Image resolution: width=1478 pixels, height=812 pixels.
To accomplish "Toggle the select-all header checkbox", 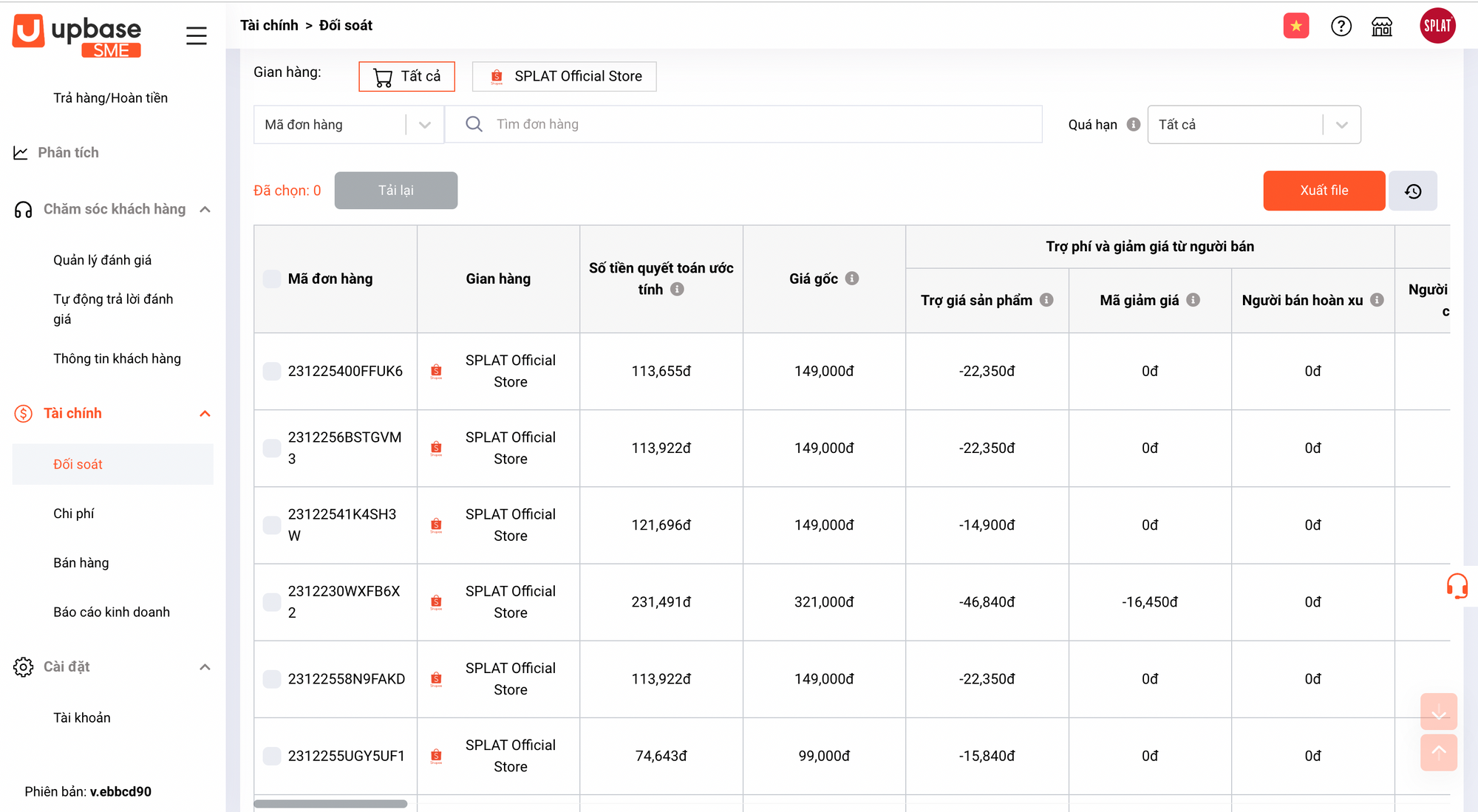I will (272, 279).
